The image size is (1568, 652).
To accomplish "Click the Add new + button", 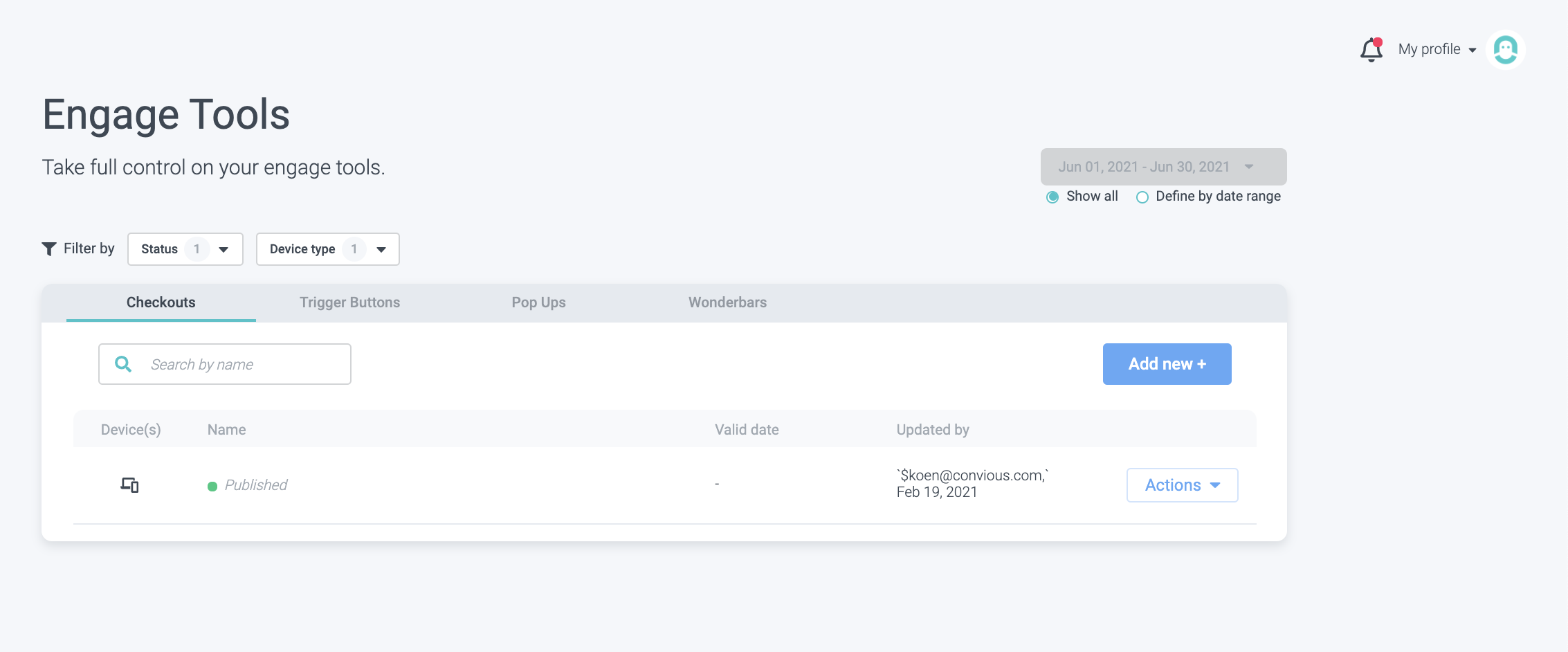I will pyautogui.click(x=1167, y=364).
